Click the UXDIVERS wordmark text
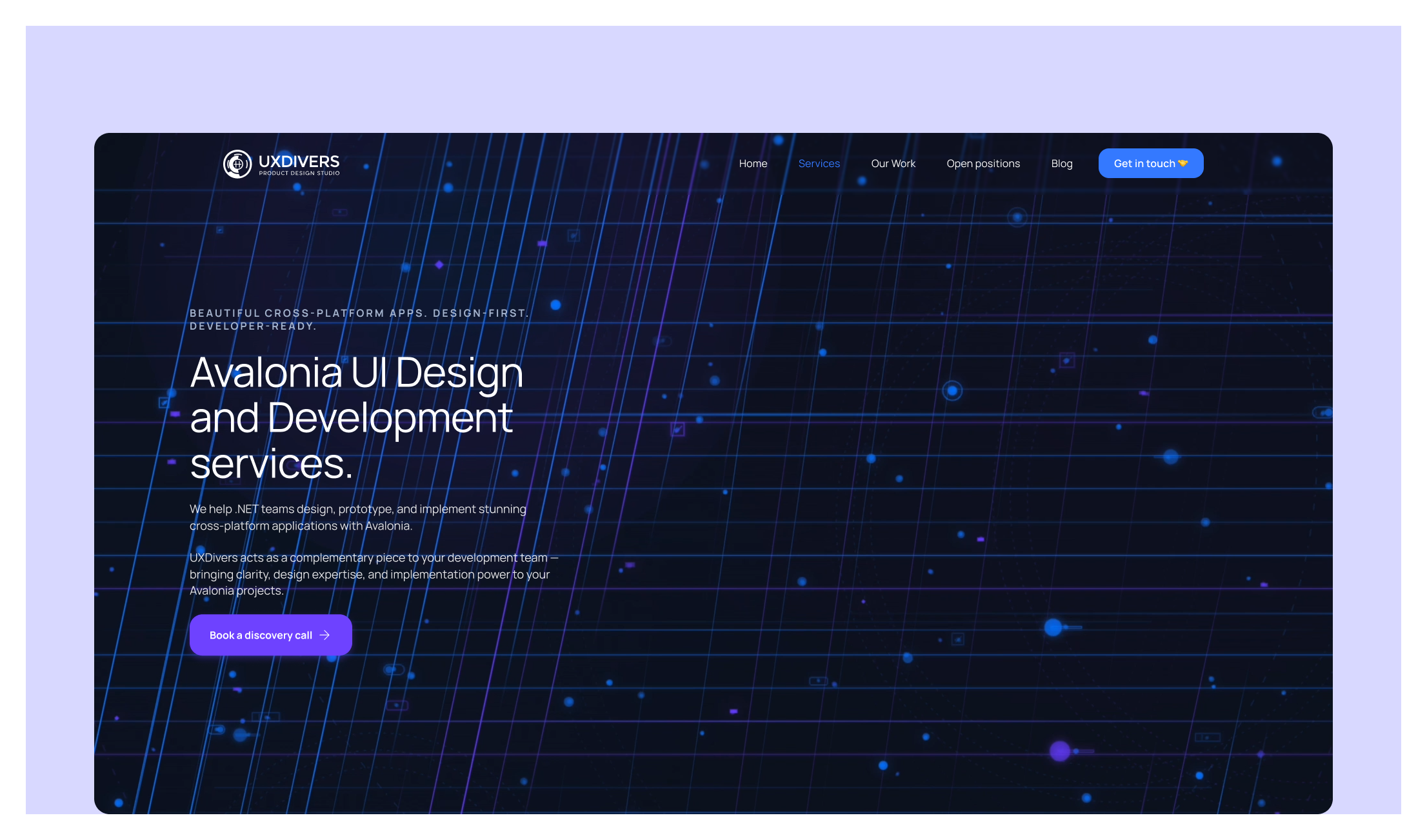 [x=299, y=161]
